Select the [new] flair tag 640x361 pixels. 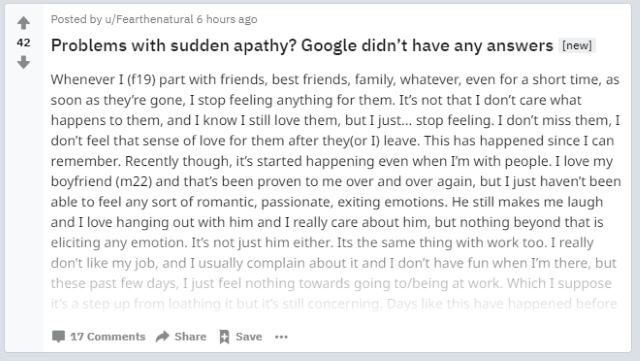pyautogui.click(x=577, y=45)
